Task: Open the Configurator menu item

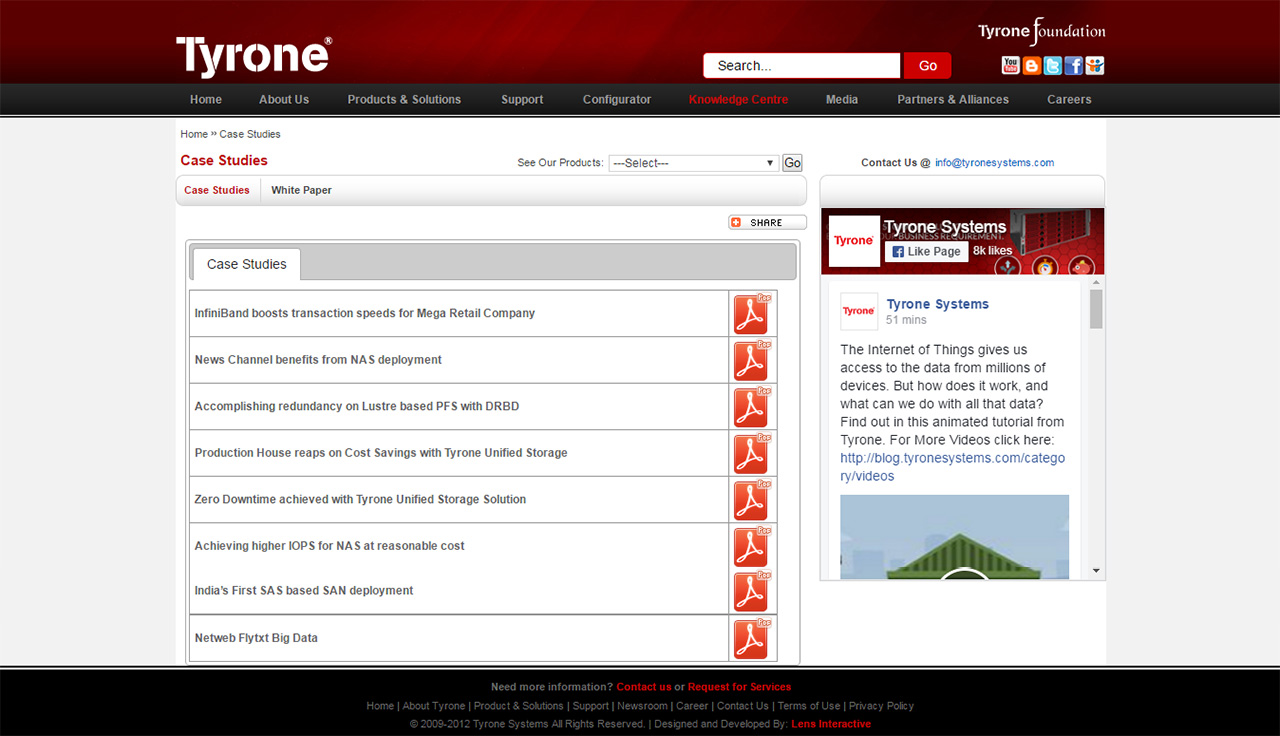Action: click(x=617, y=100)
